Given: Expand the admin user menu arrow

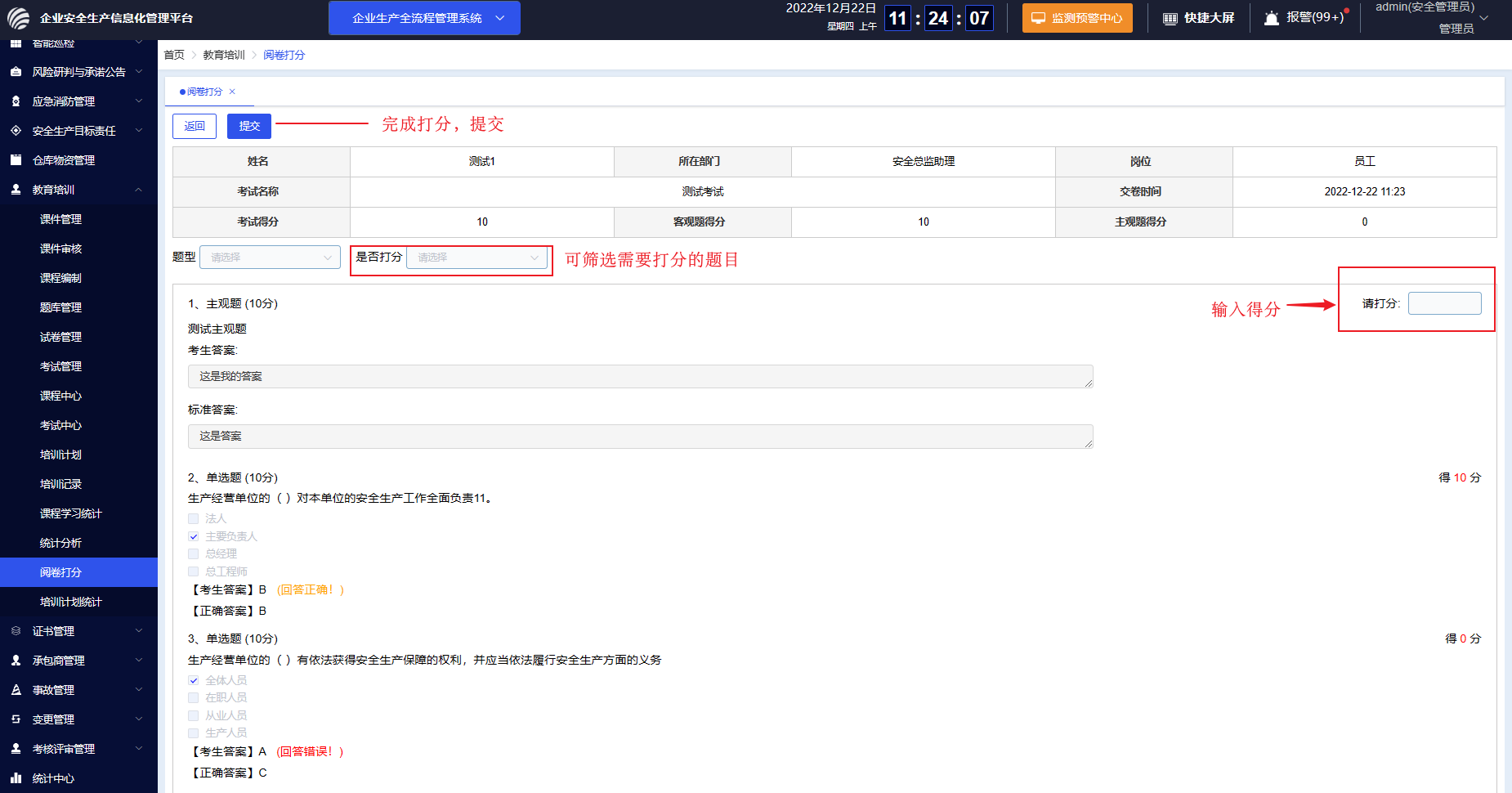Looking at the screenshot, I should (x=1484, y=18).
